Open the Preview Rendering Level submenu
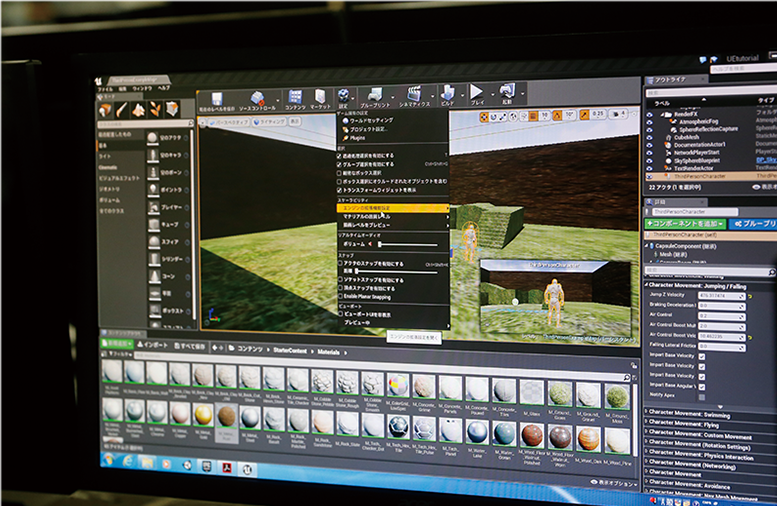 click(x=392, y=225)
